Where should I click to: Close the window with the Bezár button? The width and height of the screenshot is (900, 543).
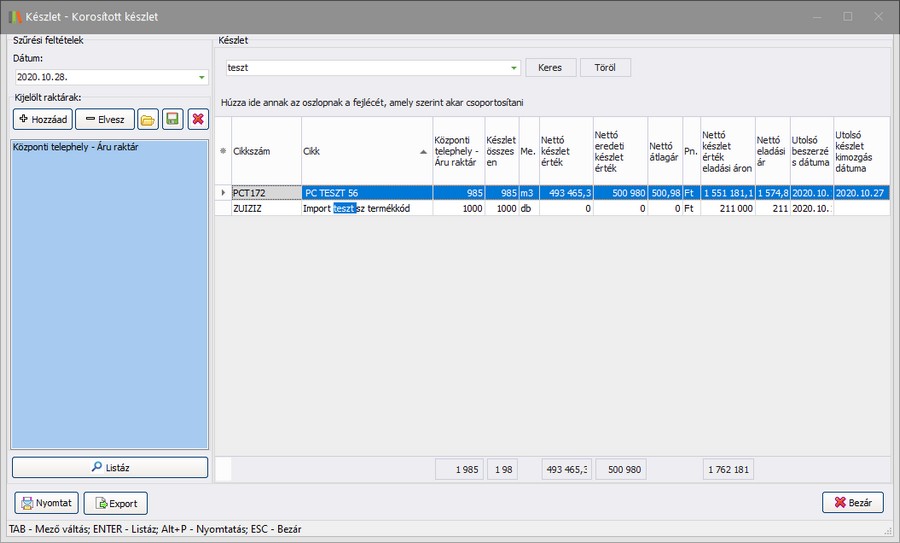pyautogui.click(x=852, y=503)
